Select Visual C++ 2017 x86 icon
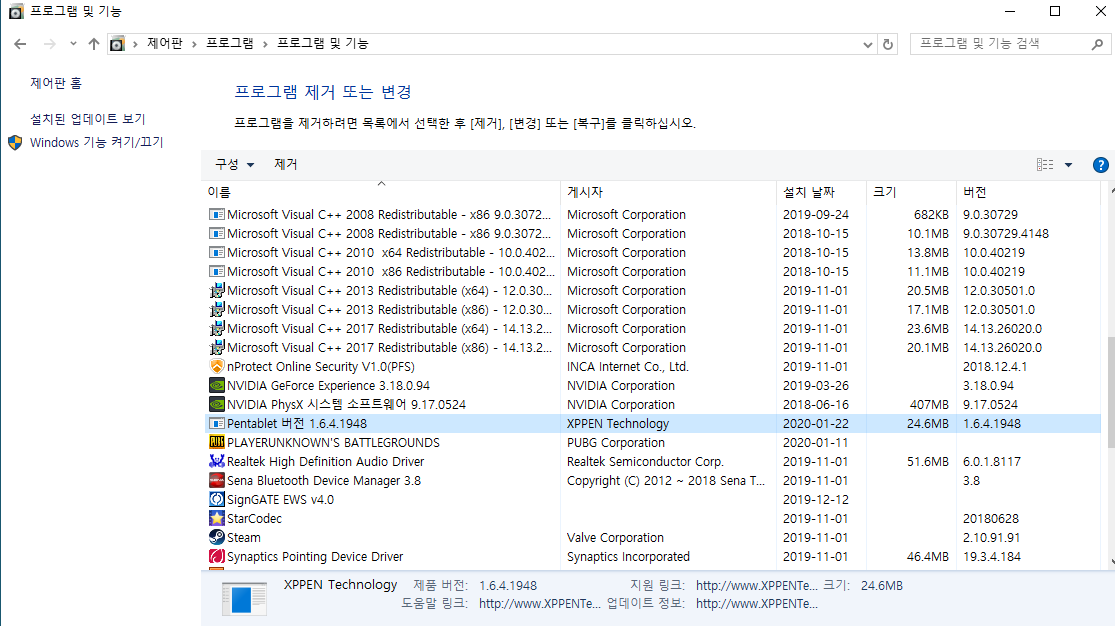The height and width of the screenshot is (626, 1115). click(217, 347)
